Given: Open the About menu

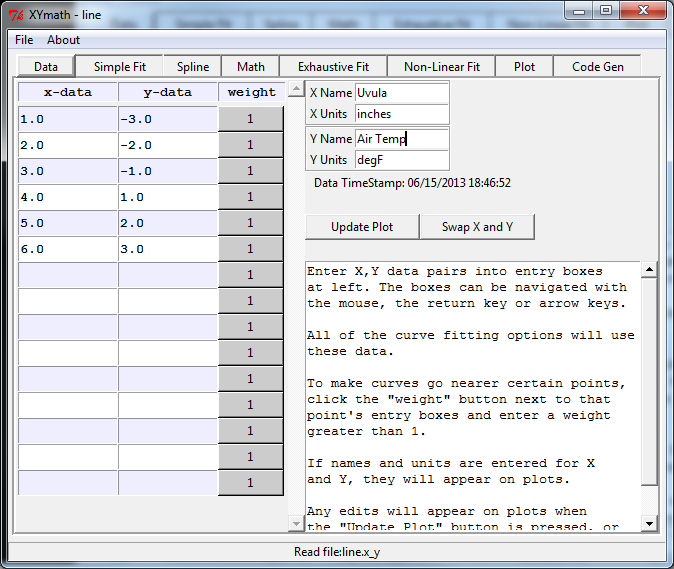Looking at the screenshot, I should coord(63,40).
